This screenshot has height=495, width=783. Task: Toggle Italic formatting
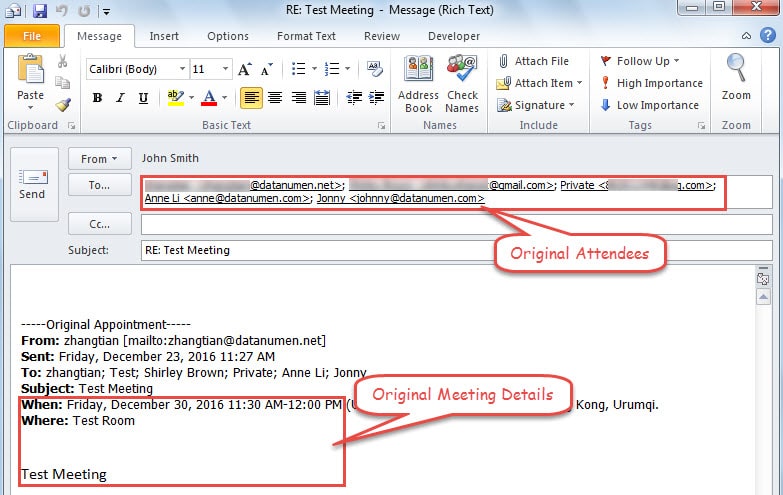point(120,97)
